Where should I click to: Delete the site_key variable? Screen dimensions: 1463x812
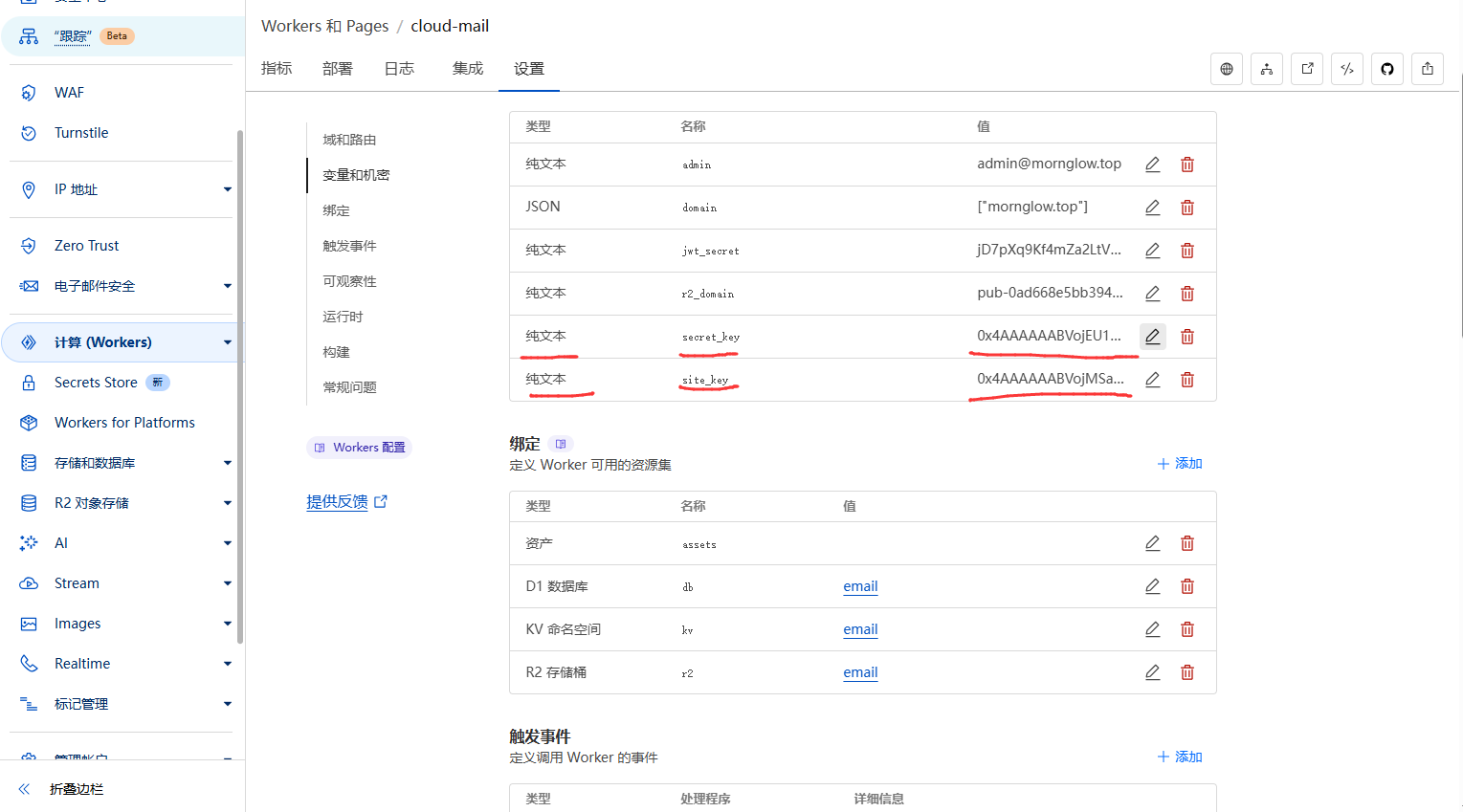(1187, 380)
